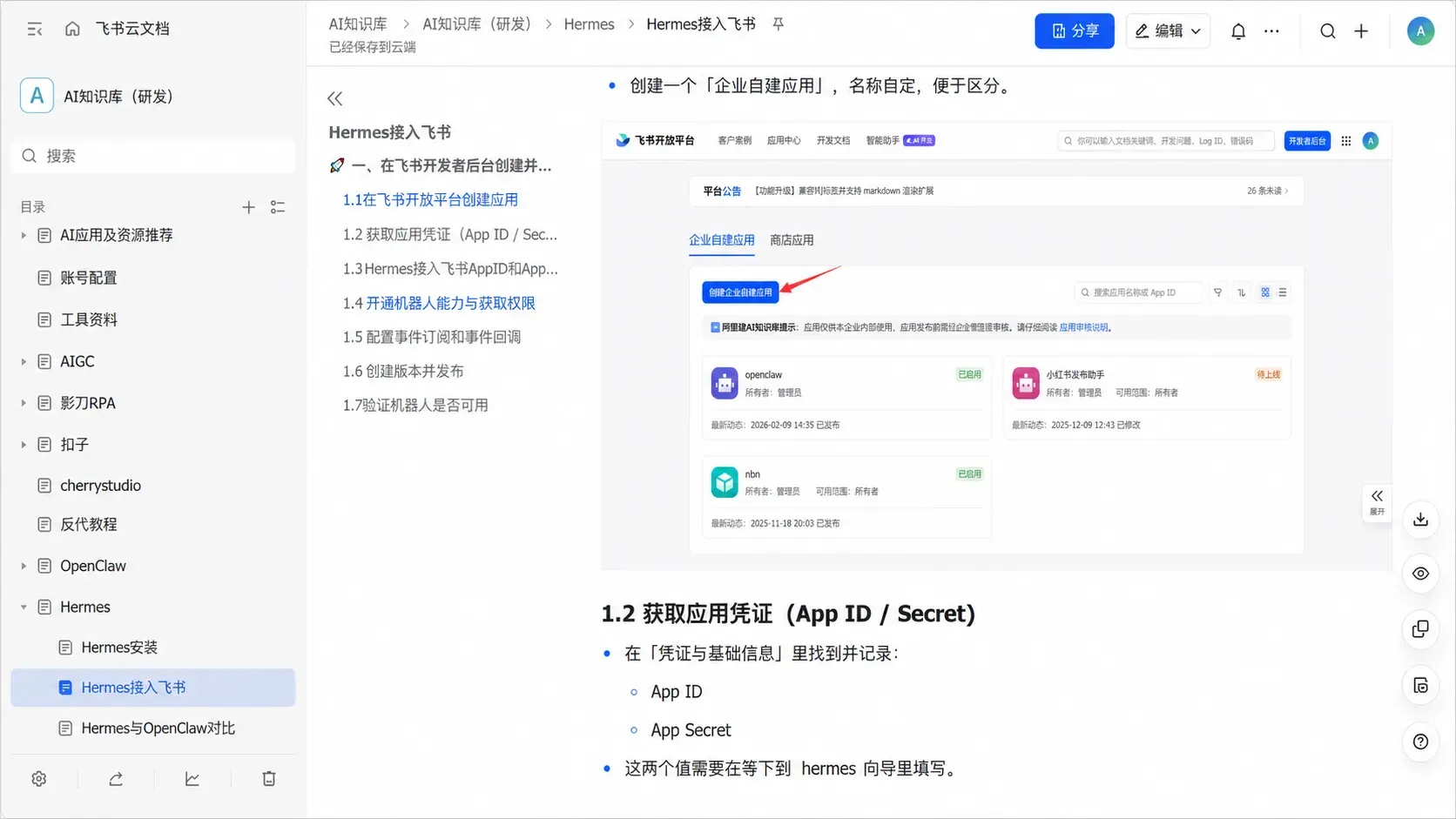The width and height of the screenshot is (1456, 819).
Task: Open search via top-right magnifier icon
Action: pyautogui.click(x=1328, y=31)
